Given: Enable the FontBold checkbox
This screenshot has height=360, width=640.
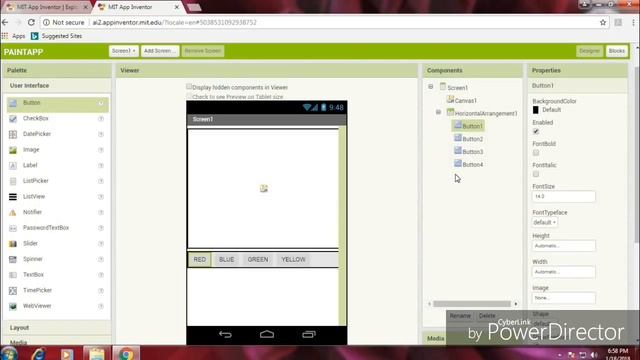Looking at the screenshot, I should tap(536, 153).
